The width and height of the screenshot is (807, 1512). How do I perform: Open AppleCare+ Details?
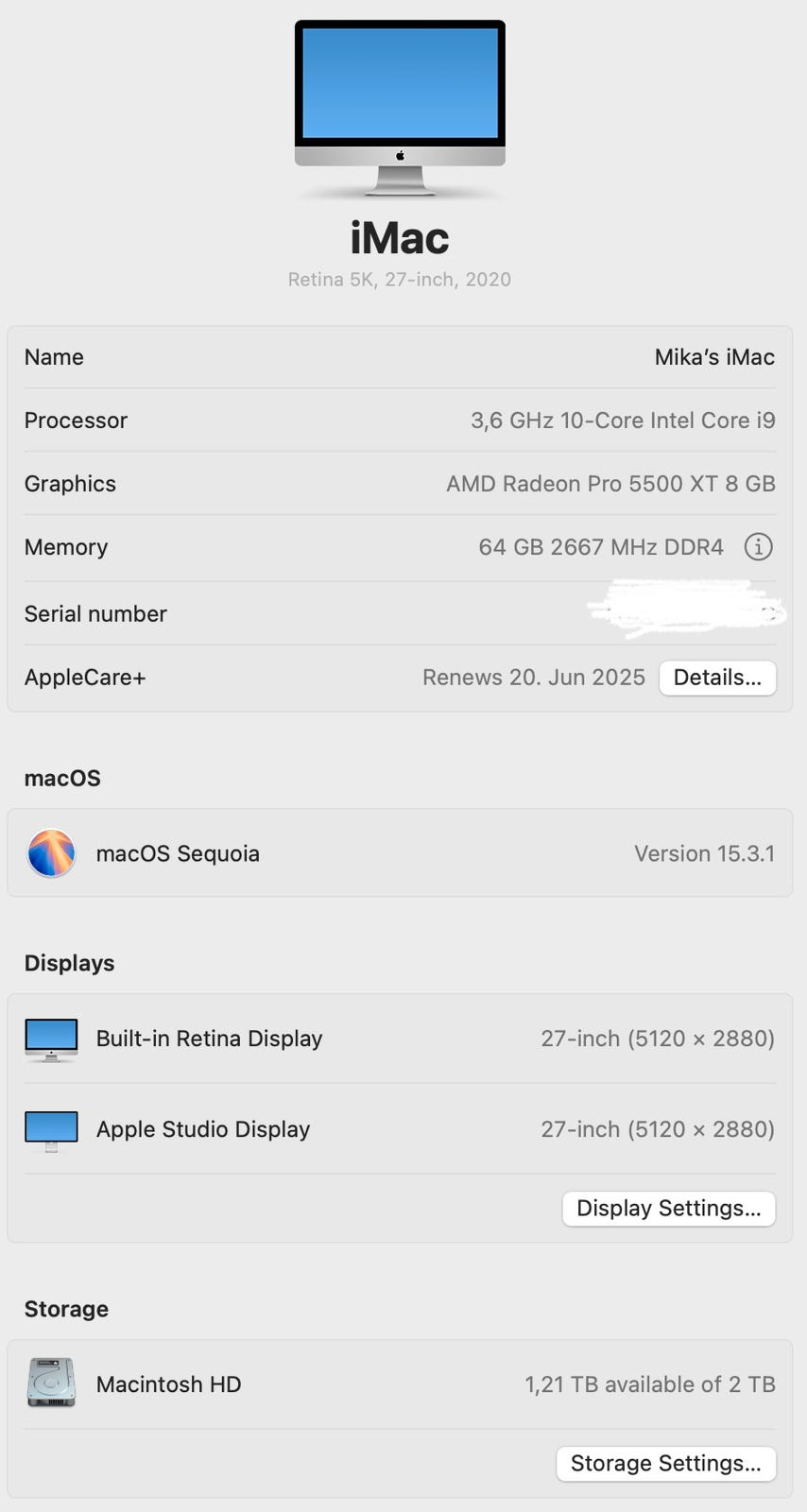click(717, 678)
